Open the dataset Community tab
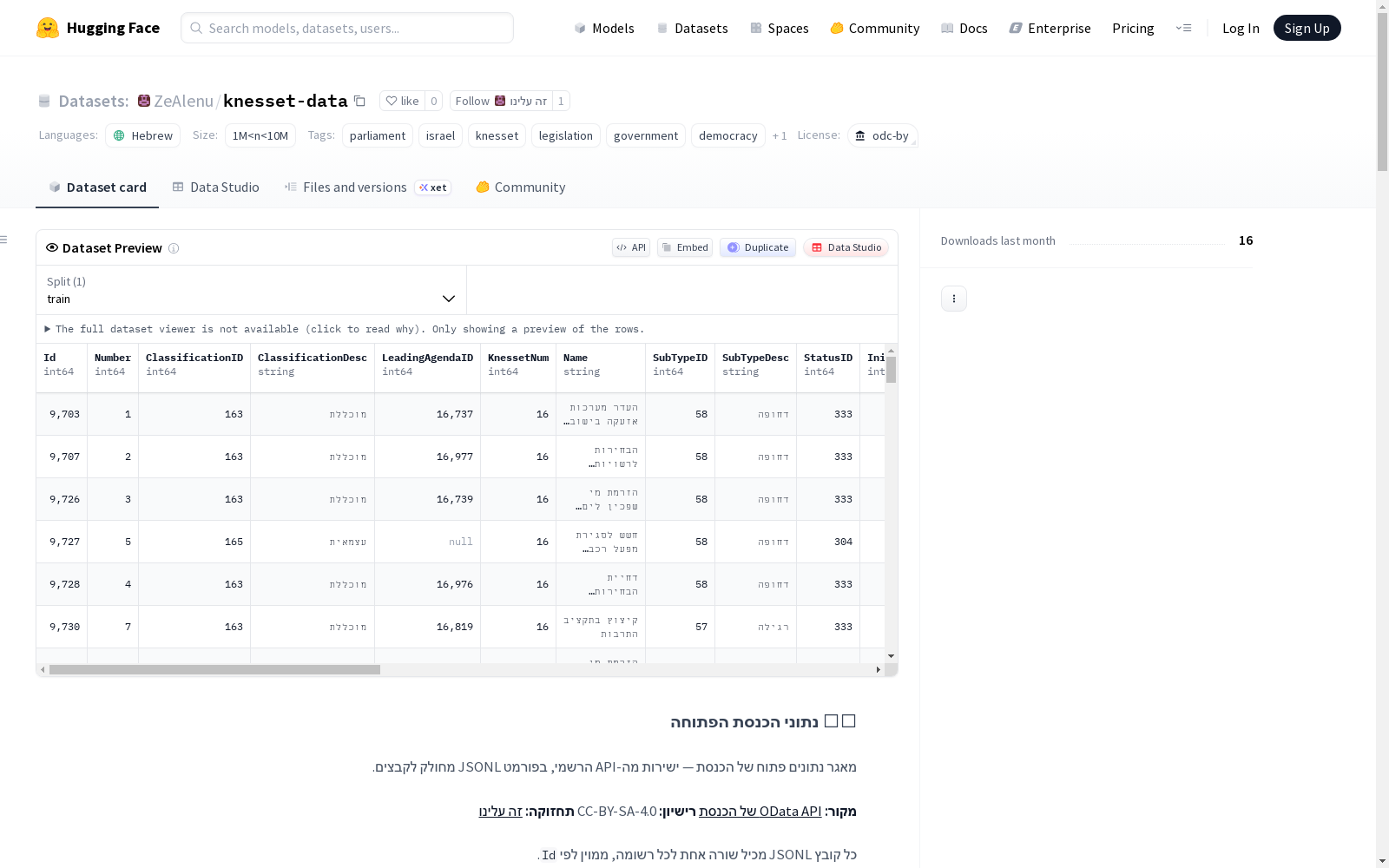The width and height of the screenshot is (1389, 868). pos(521,187)
